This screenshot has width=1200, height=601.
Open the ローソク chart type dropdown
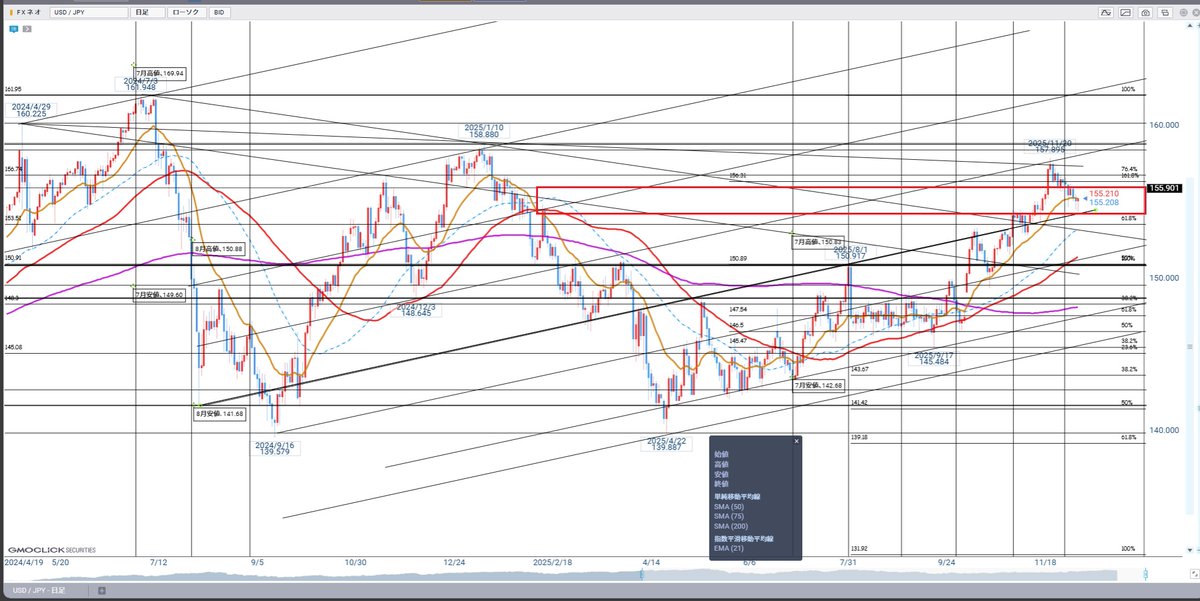pos(186,14)
